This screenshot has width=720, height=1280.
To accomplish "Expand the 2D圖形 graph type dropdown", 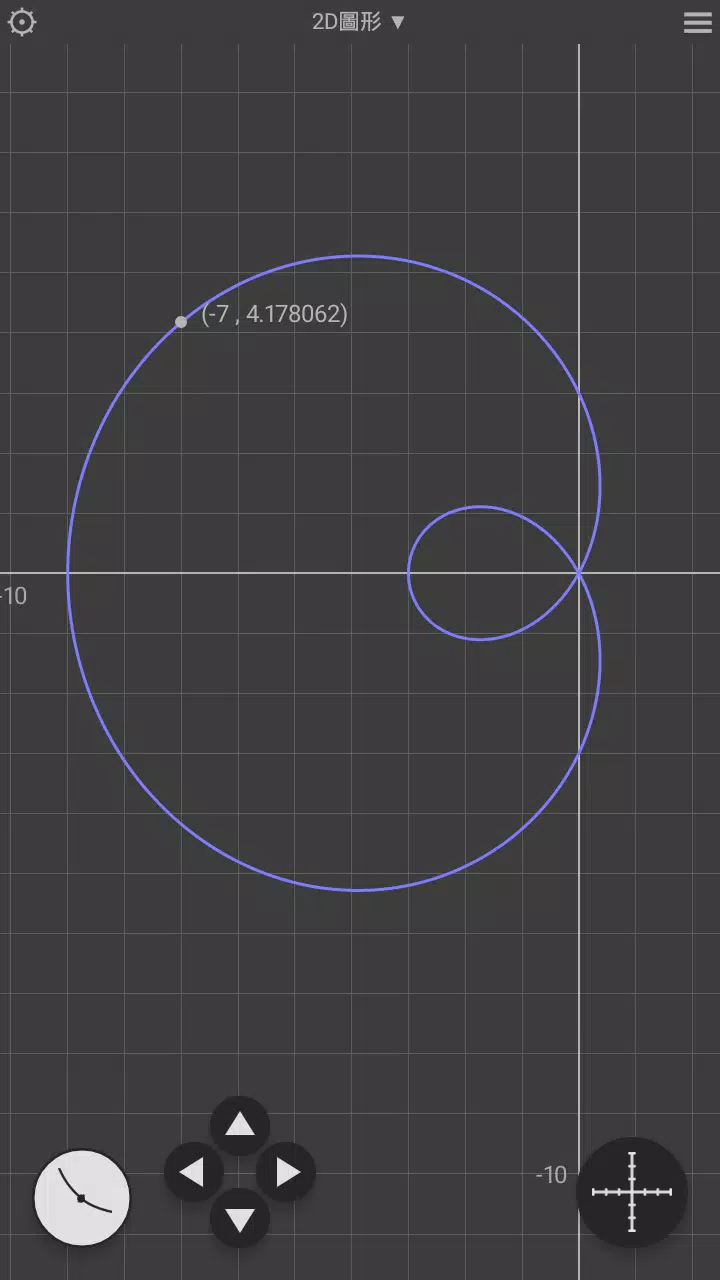I will tap(359, 22).
